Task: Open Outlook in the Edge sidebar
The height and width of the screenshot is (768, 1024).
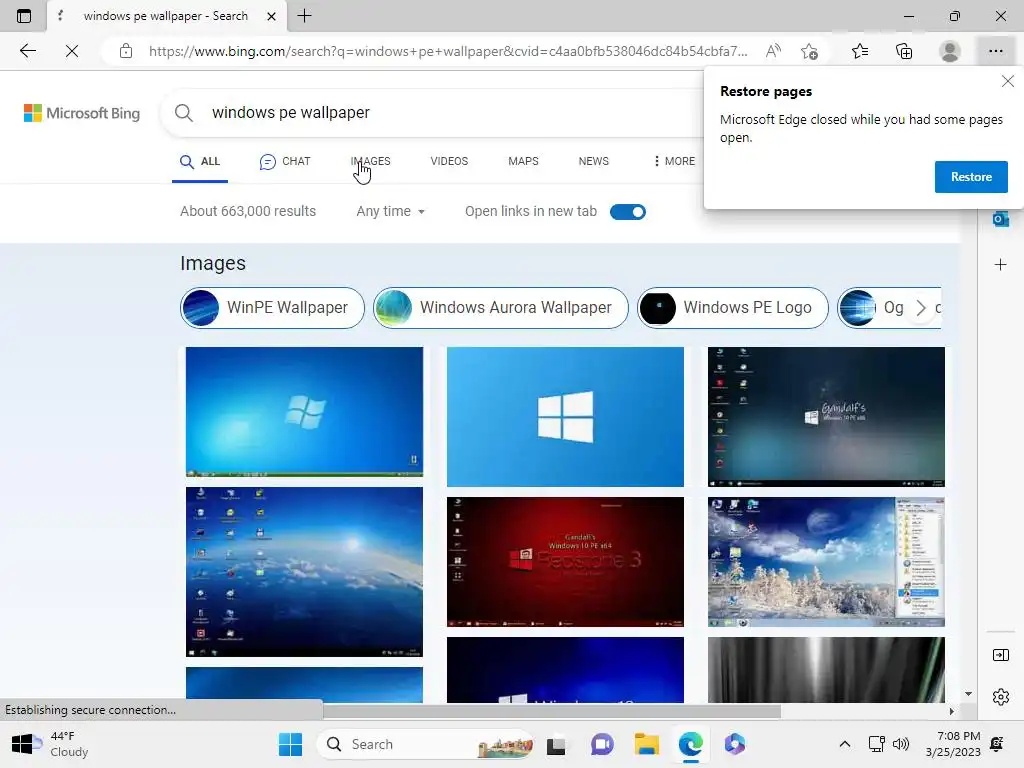Action: [1000, 219]
